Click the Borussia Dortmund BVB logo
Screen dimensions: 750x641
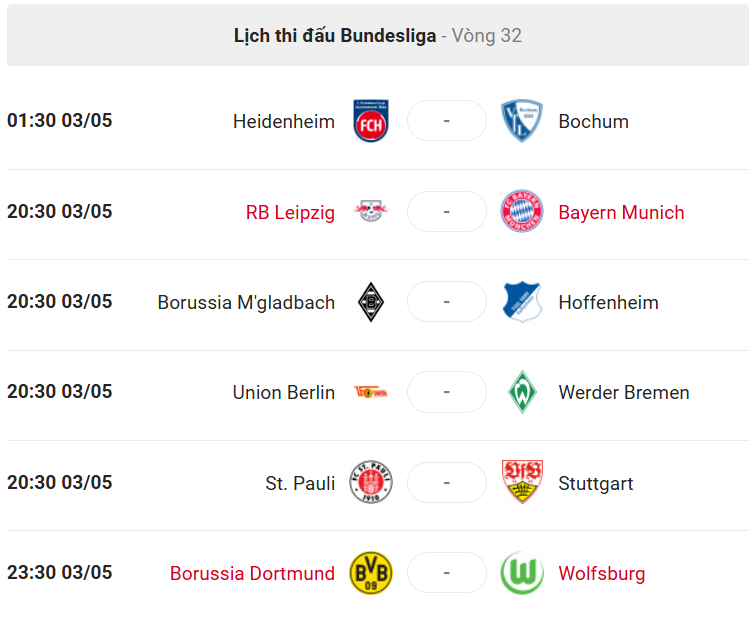[x=371, y=573]
